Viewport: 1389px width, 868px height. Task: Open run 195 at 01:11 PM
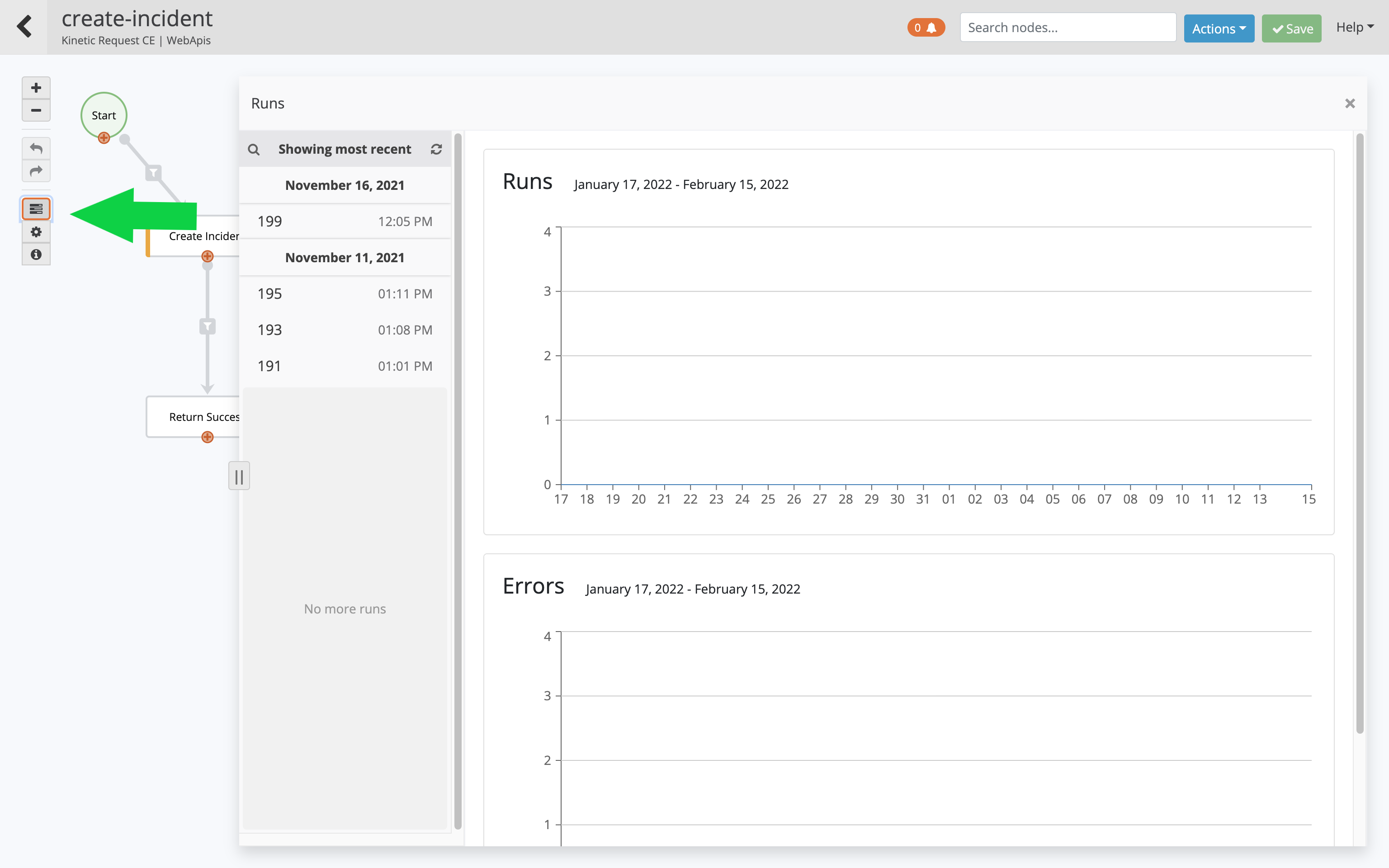click(345, 294)
